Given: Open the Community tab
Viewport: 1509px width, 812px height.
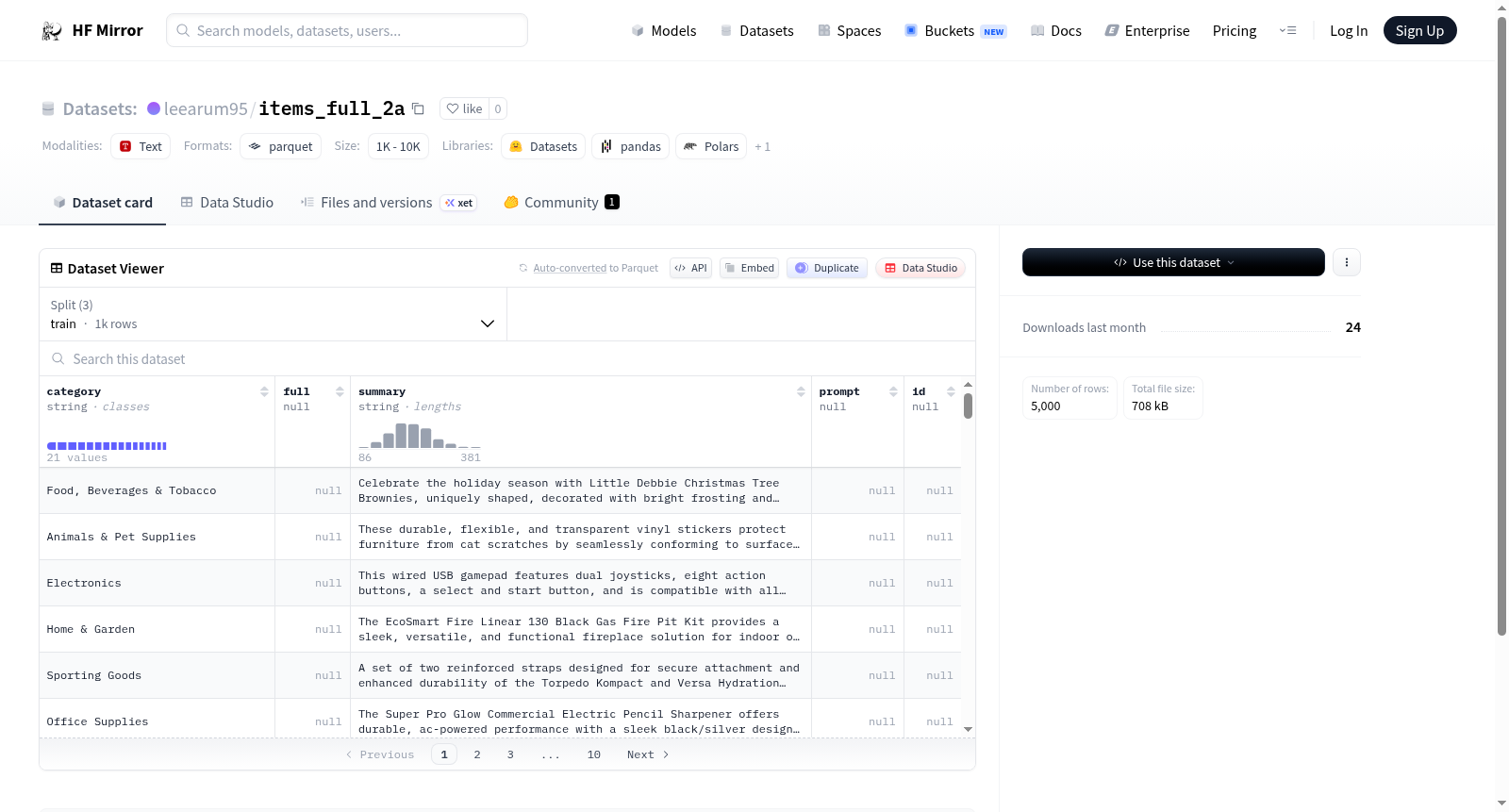Looking at the screenshot, I should coord(562,202).
